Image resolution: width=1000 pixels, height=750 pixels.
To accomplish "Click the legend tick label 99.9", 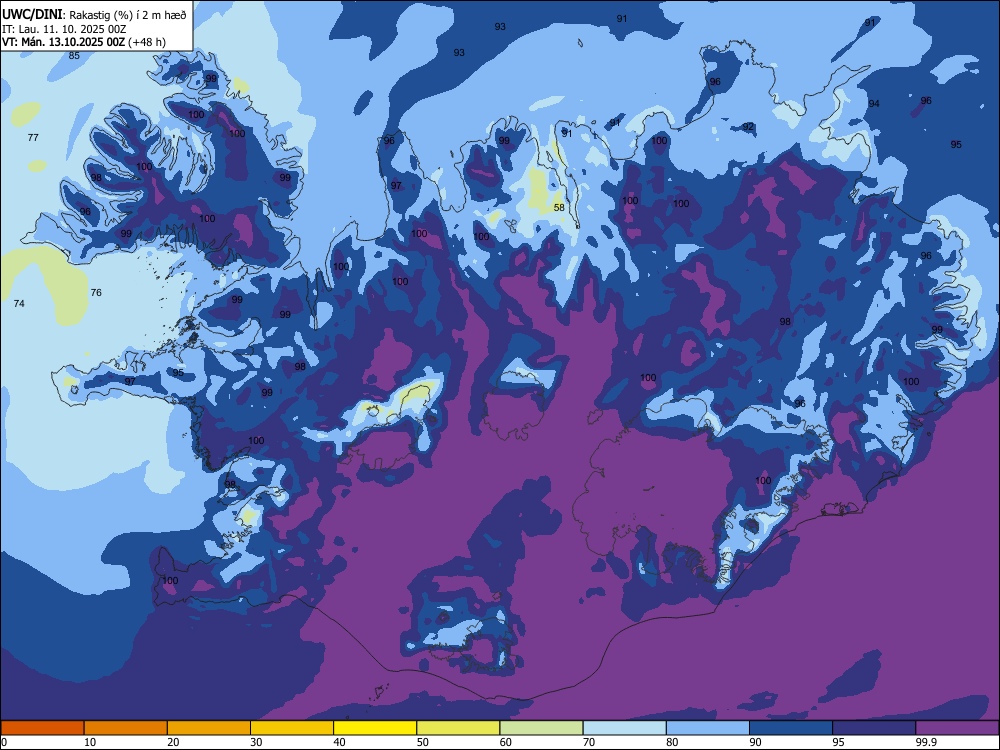I will point(926,742).
